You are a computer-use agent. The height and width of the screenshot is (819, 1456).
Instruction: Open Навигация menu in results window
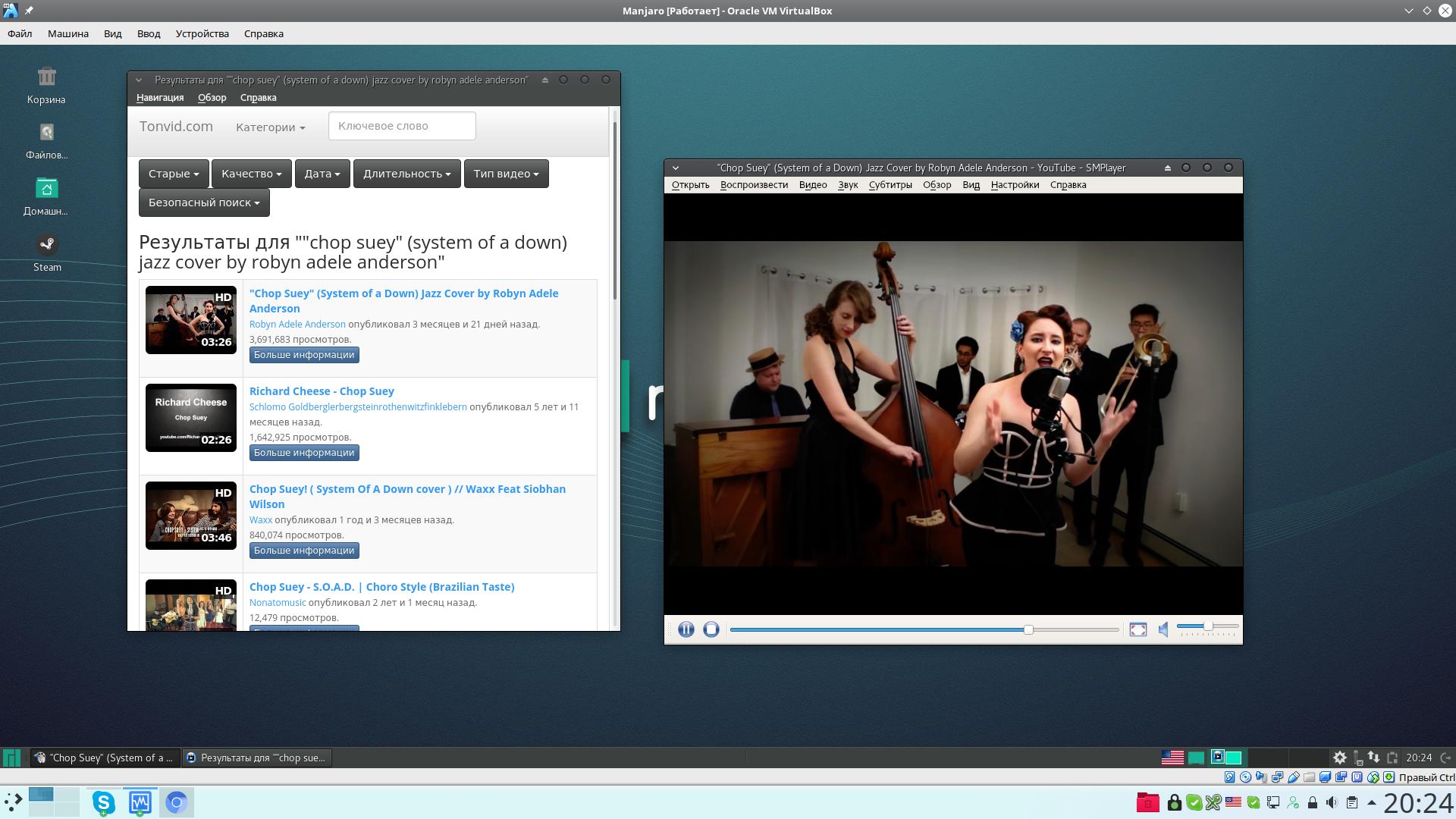click(x=160, y=97)
